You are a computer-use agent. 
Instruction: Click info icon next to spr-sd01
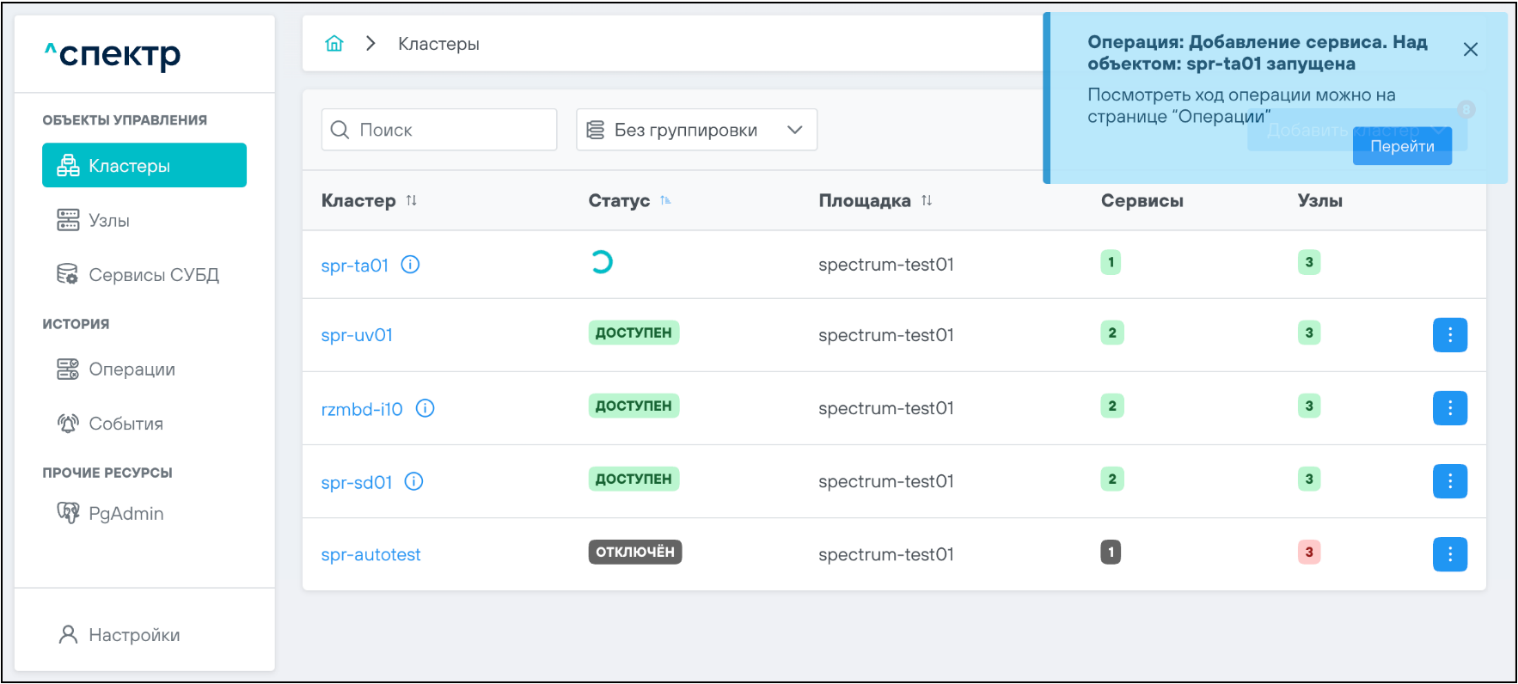414,481
